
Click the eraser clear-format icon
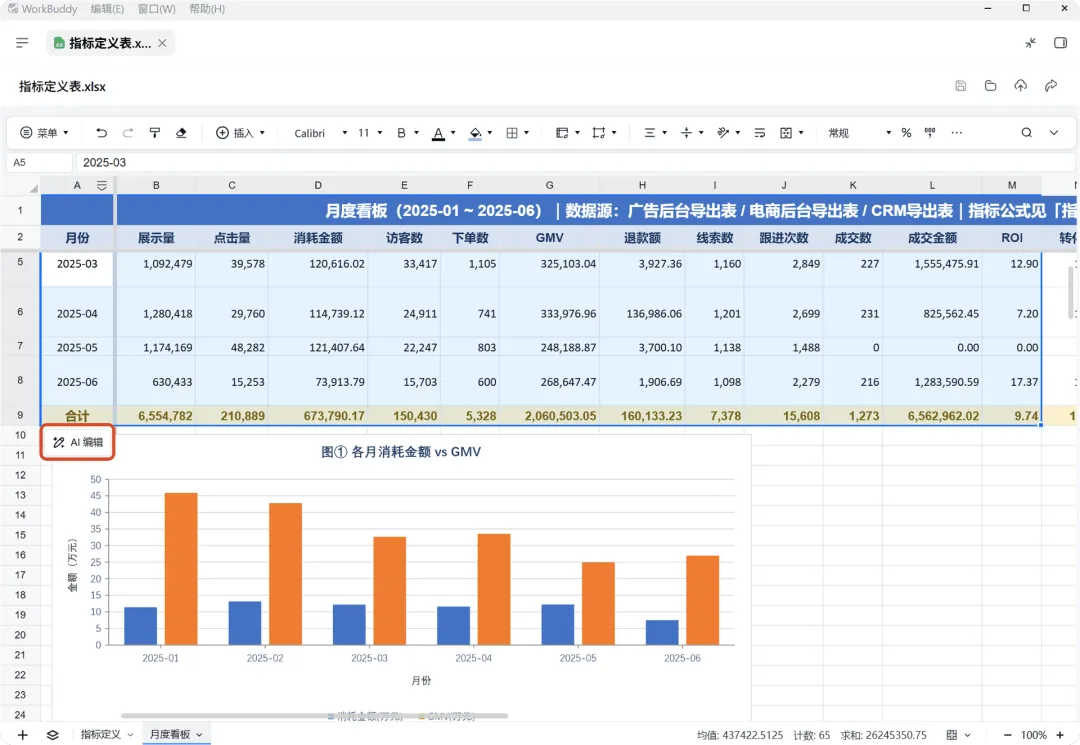(x=181, y=133)
